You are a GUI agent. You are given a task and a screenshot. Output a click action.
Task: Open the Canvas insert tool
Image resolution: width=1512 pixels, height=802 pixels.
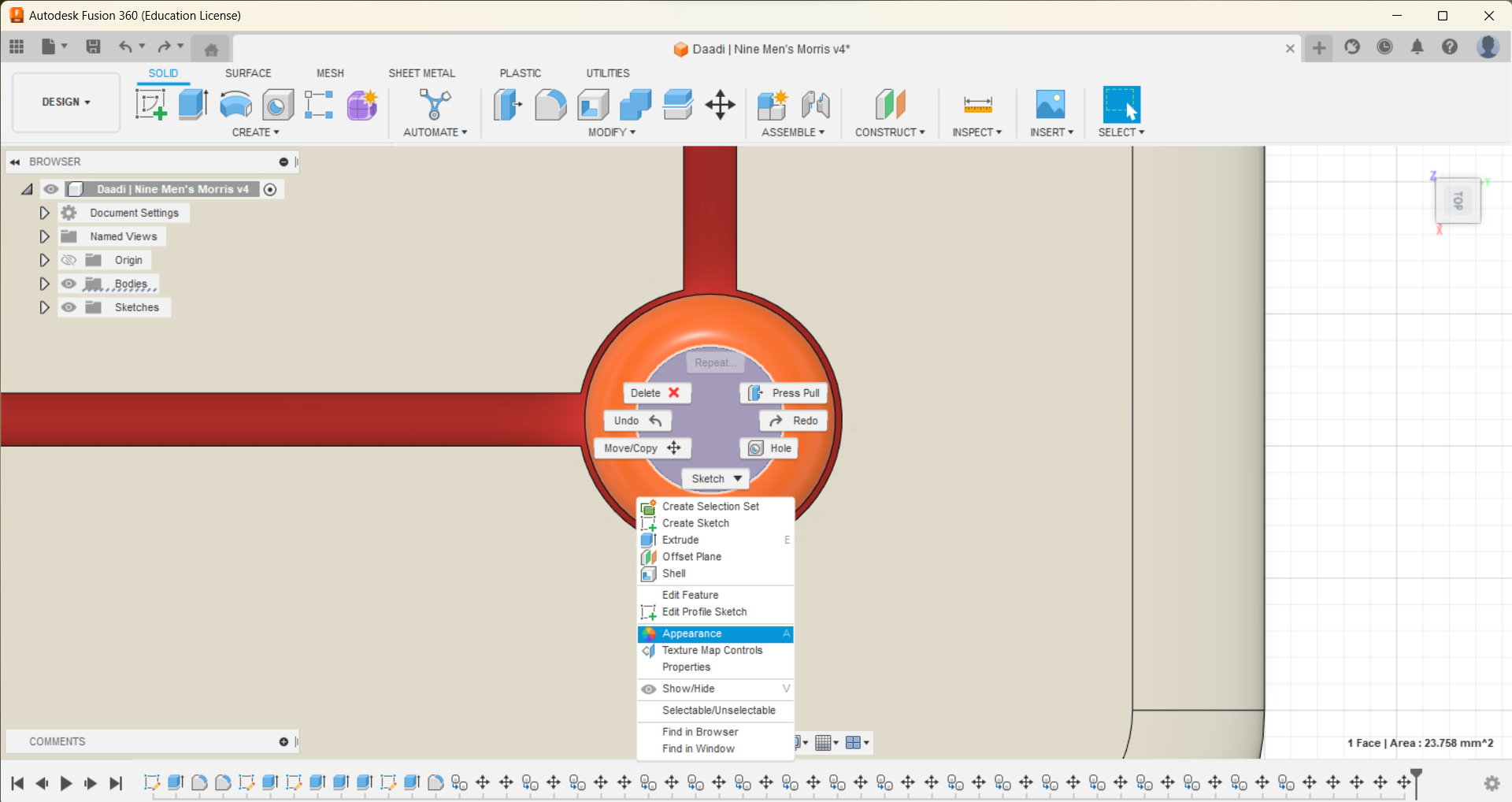point(1051,105)
